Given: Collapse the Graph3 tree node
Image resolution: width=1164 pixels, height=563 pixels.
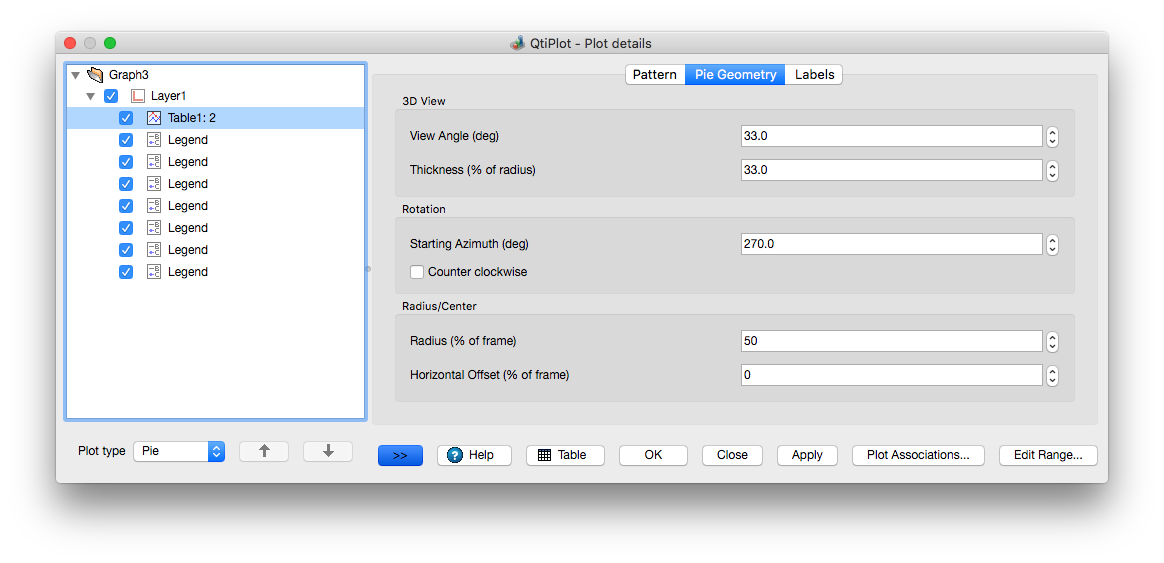Looking at the screenshot, I should point(75,75).
